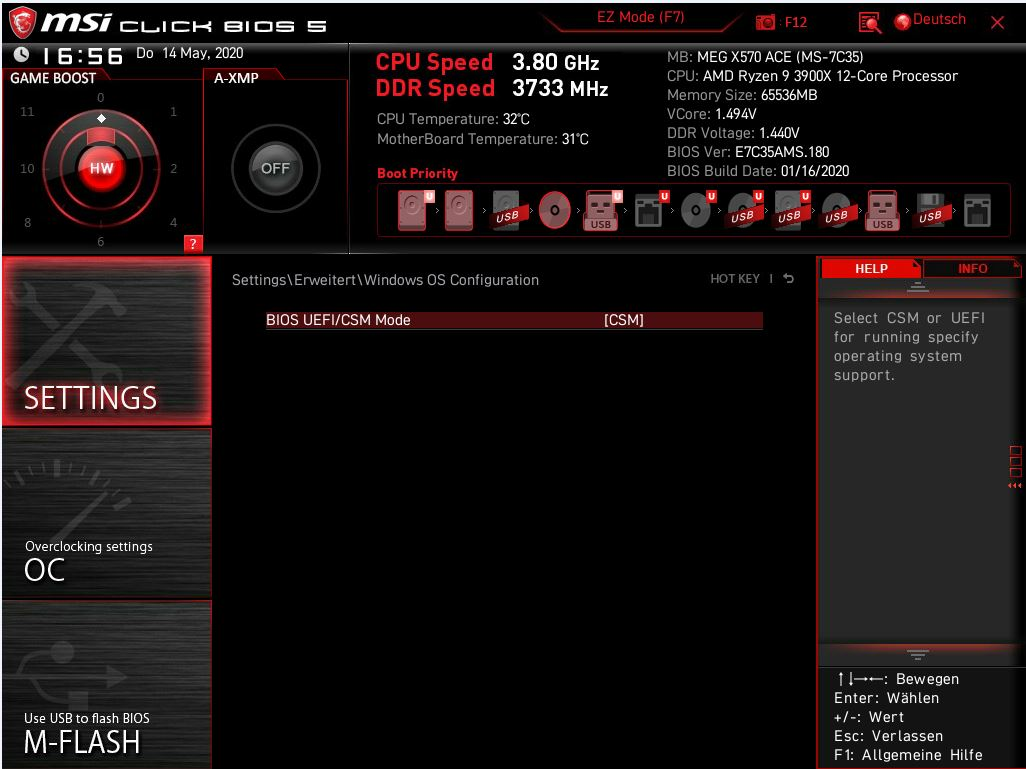Open the BIOS search magnifier icon
This screenshot has width=1026, height=769.
(870, 23)
